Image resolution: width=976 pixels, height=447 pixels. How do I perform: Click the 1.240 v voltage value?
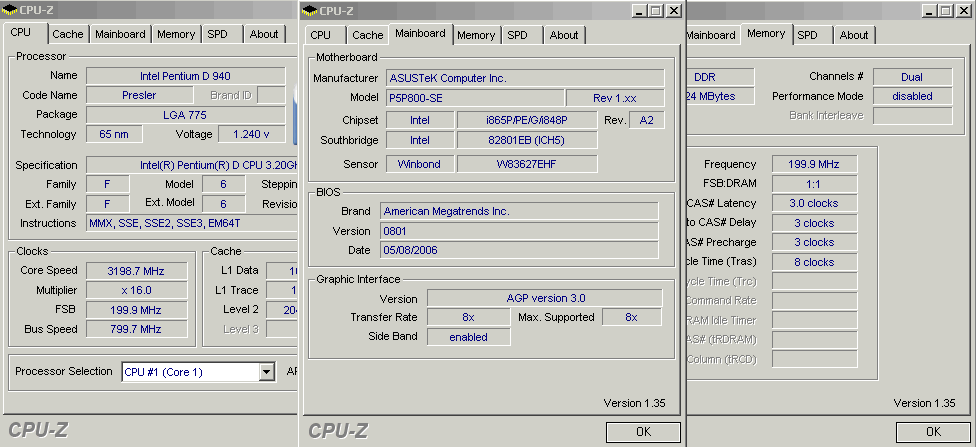coord(251,134)
